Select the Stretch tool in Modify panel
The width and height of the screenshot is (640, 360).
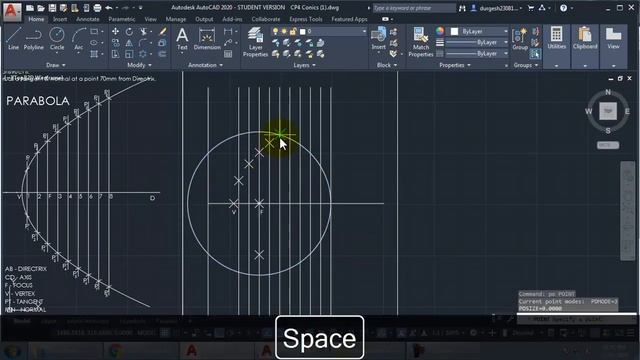(x=116, y=53)
